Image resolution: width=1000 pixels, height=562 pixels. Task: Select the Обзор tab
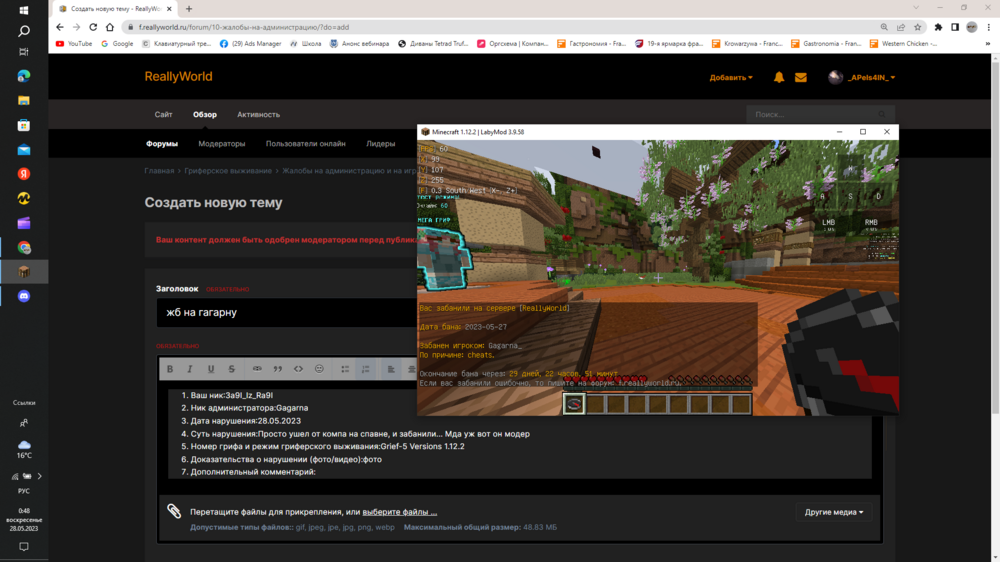[x=205, y=114]
